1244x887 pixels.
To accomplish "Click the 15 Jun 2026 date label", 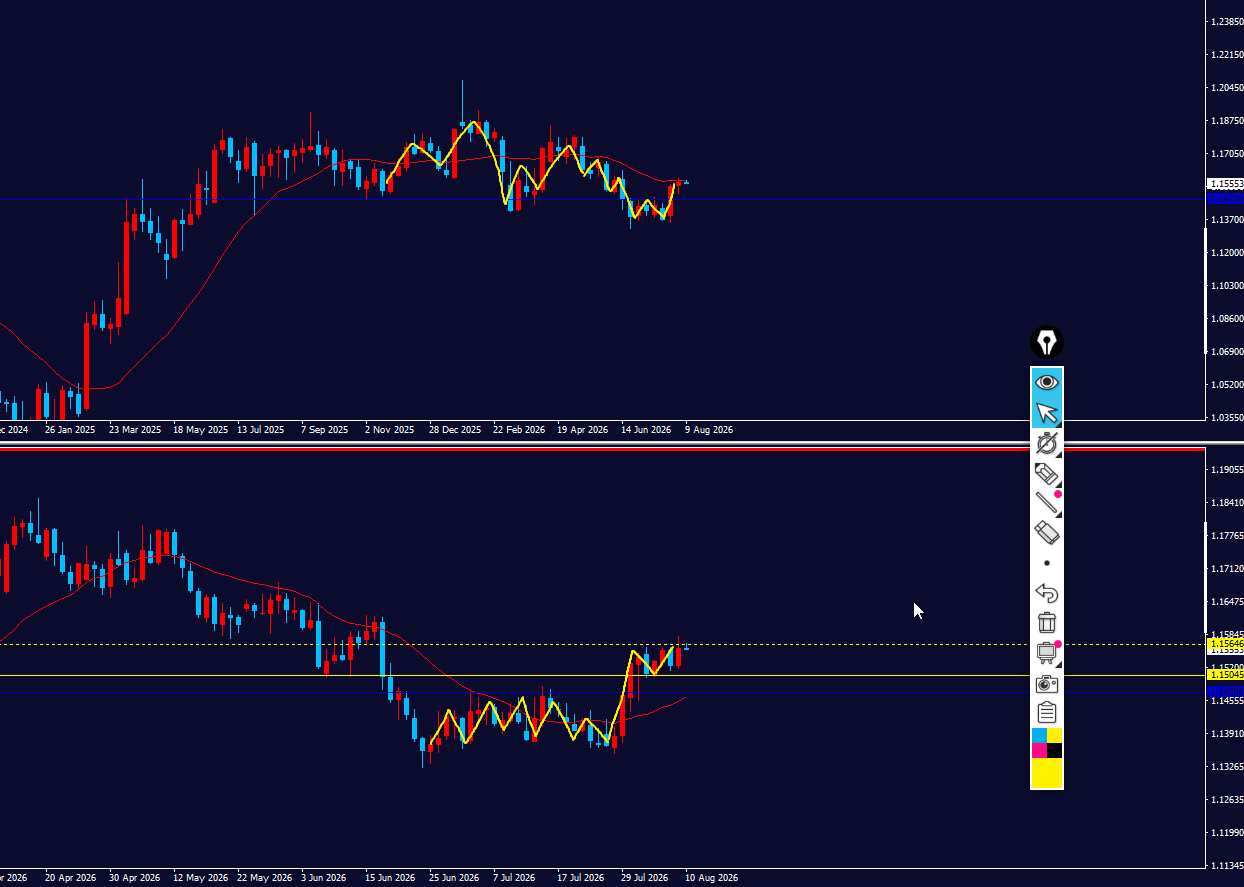I will coord(390,878).
